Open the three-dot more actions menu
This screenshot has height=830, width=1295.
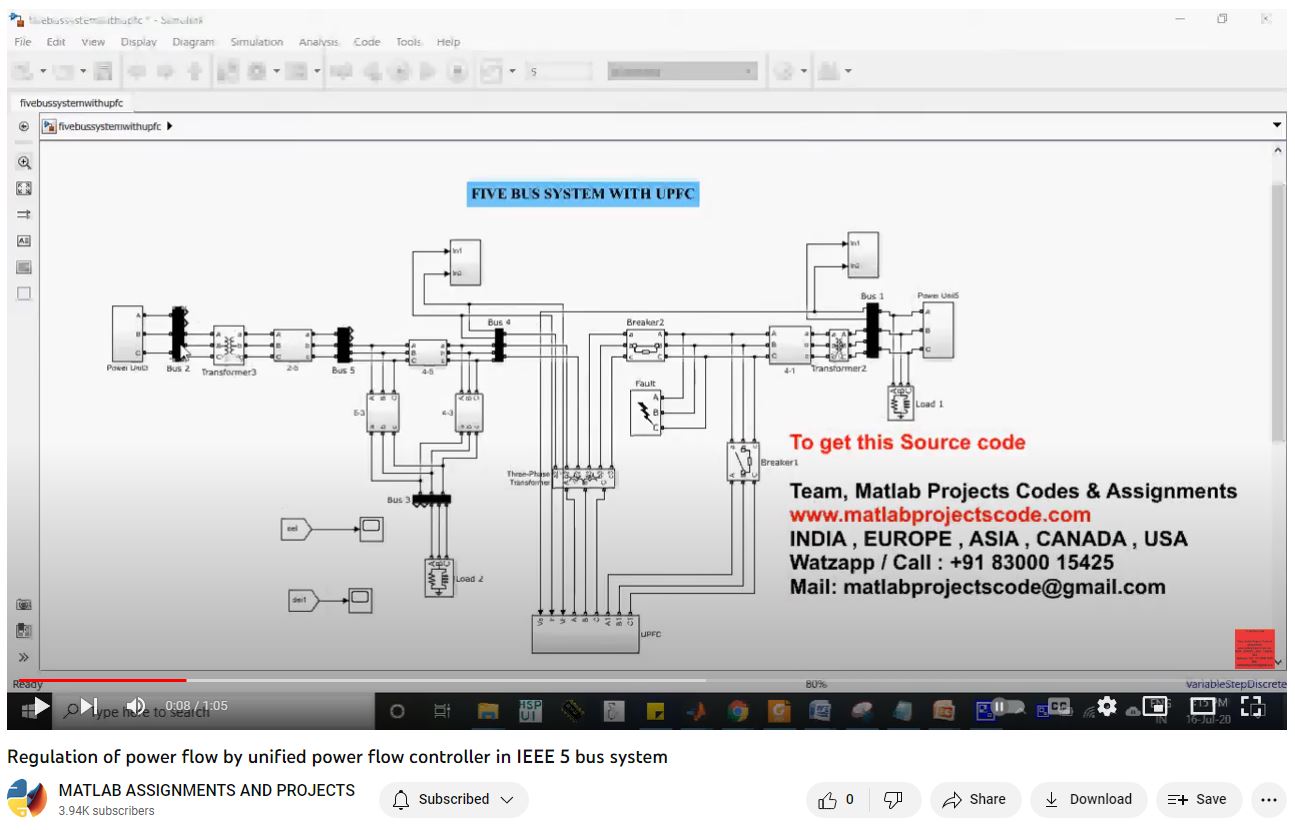point(1269,799)
